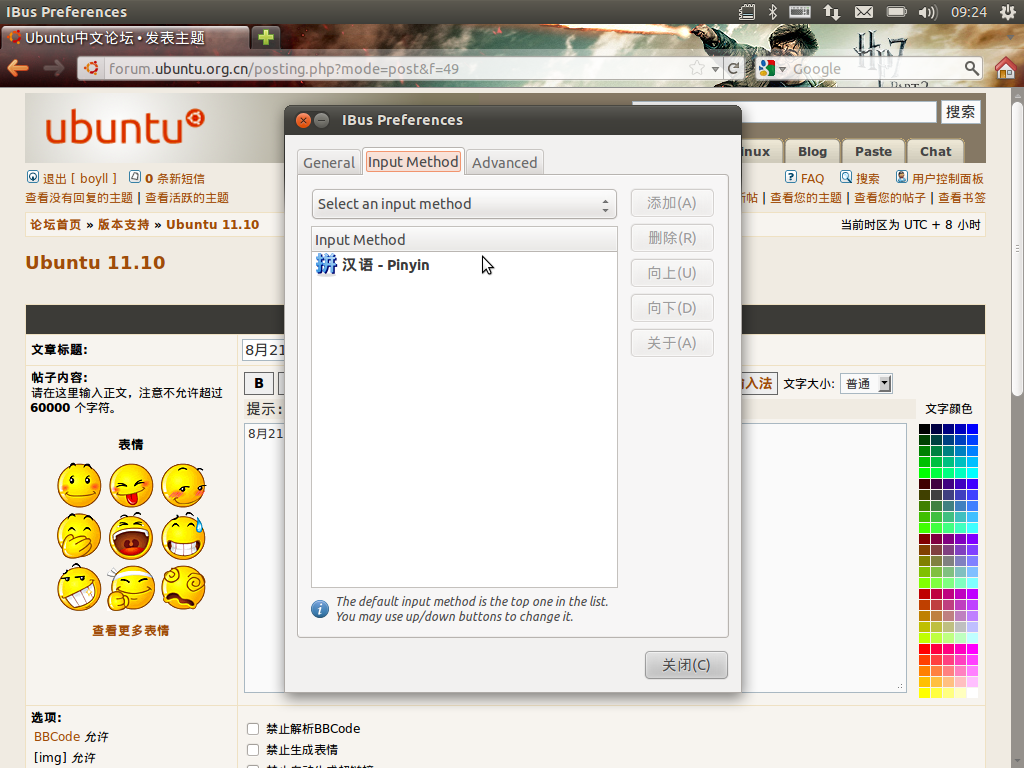The width and height of the screenshot is (1024, 768).
Task: Click the Firefox forward arrow button
Action: 54,68
